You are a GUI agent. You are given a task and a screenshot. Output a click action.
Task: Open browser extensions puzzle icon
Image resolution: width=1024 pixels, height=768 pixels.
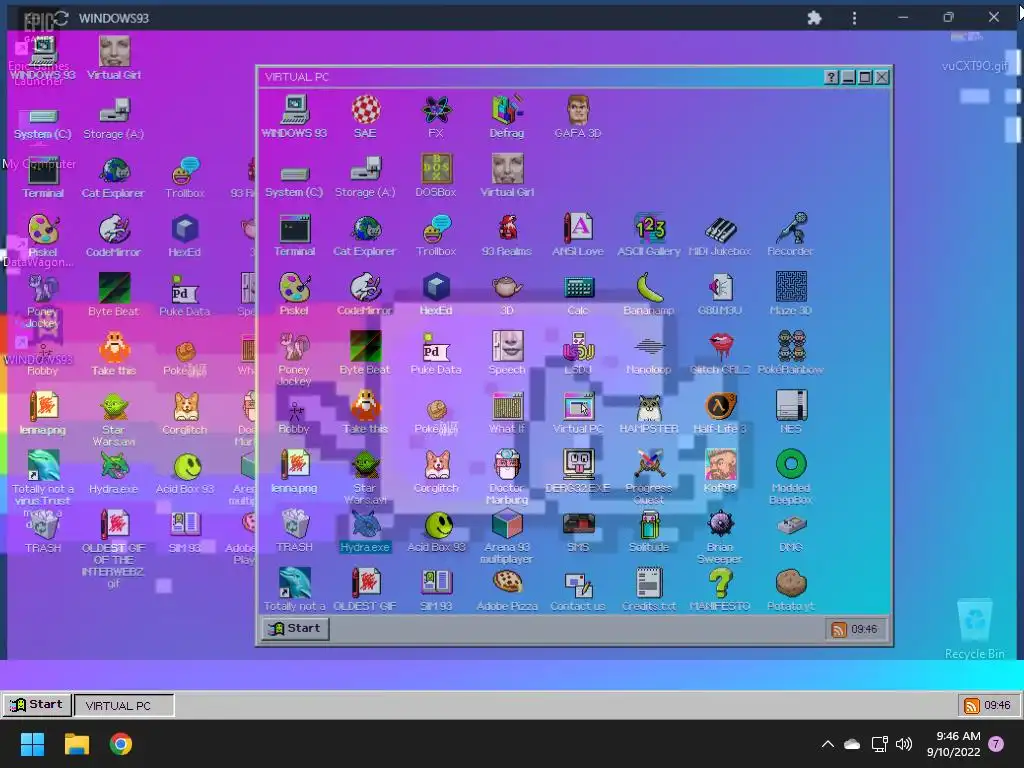[x=814, y=18]
